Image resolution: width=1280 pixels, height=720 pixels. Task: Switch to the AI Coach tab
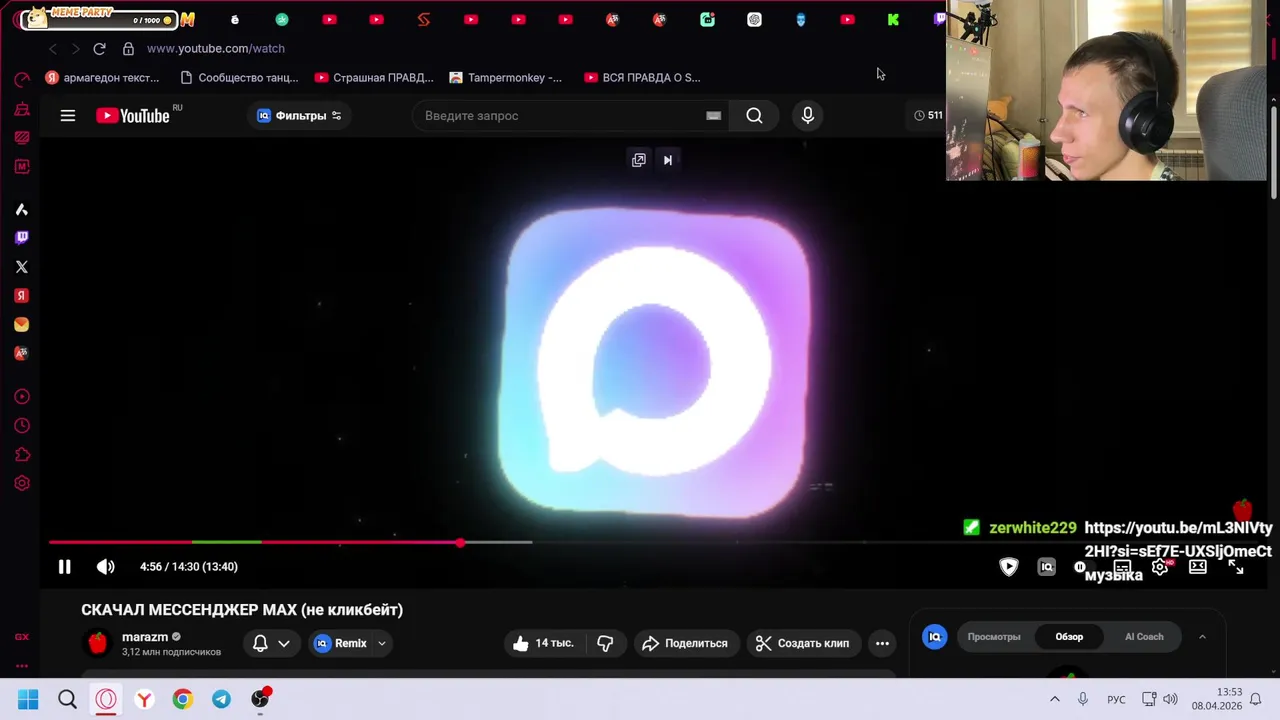(x=1144, y=637)
